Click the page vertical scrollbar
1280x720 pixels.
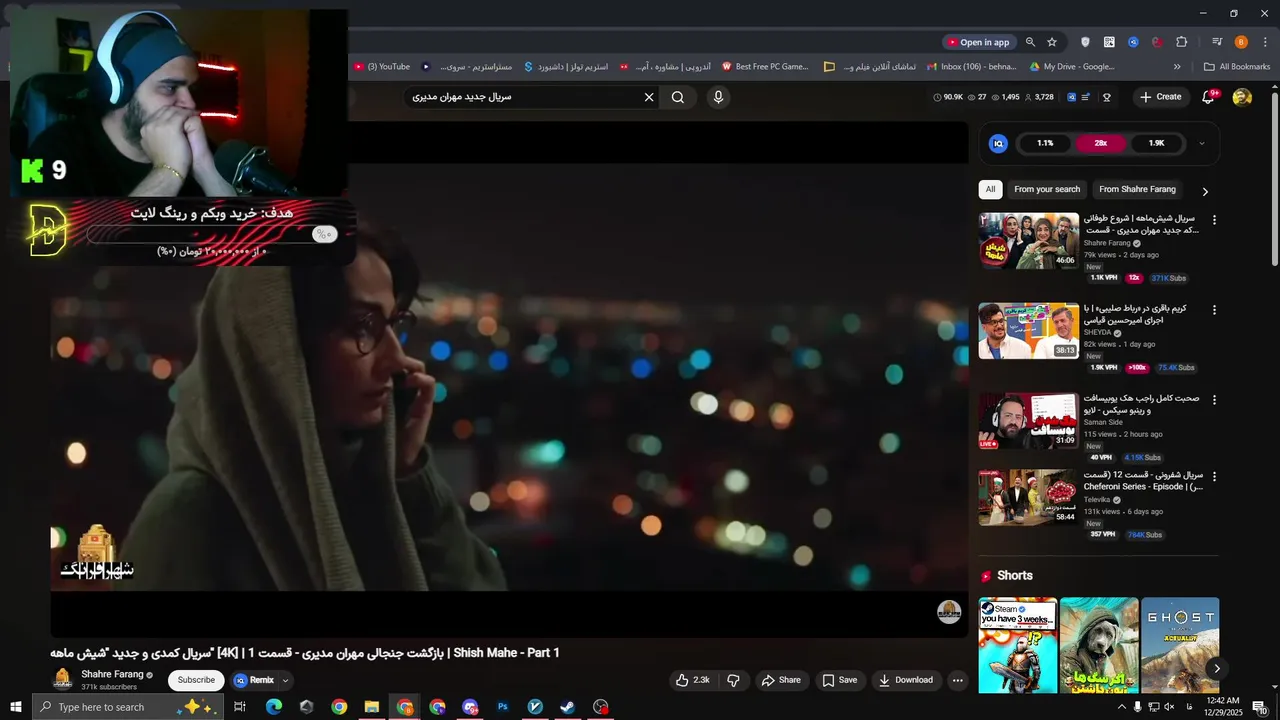[x=1274, y=180]
